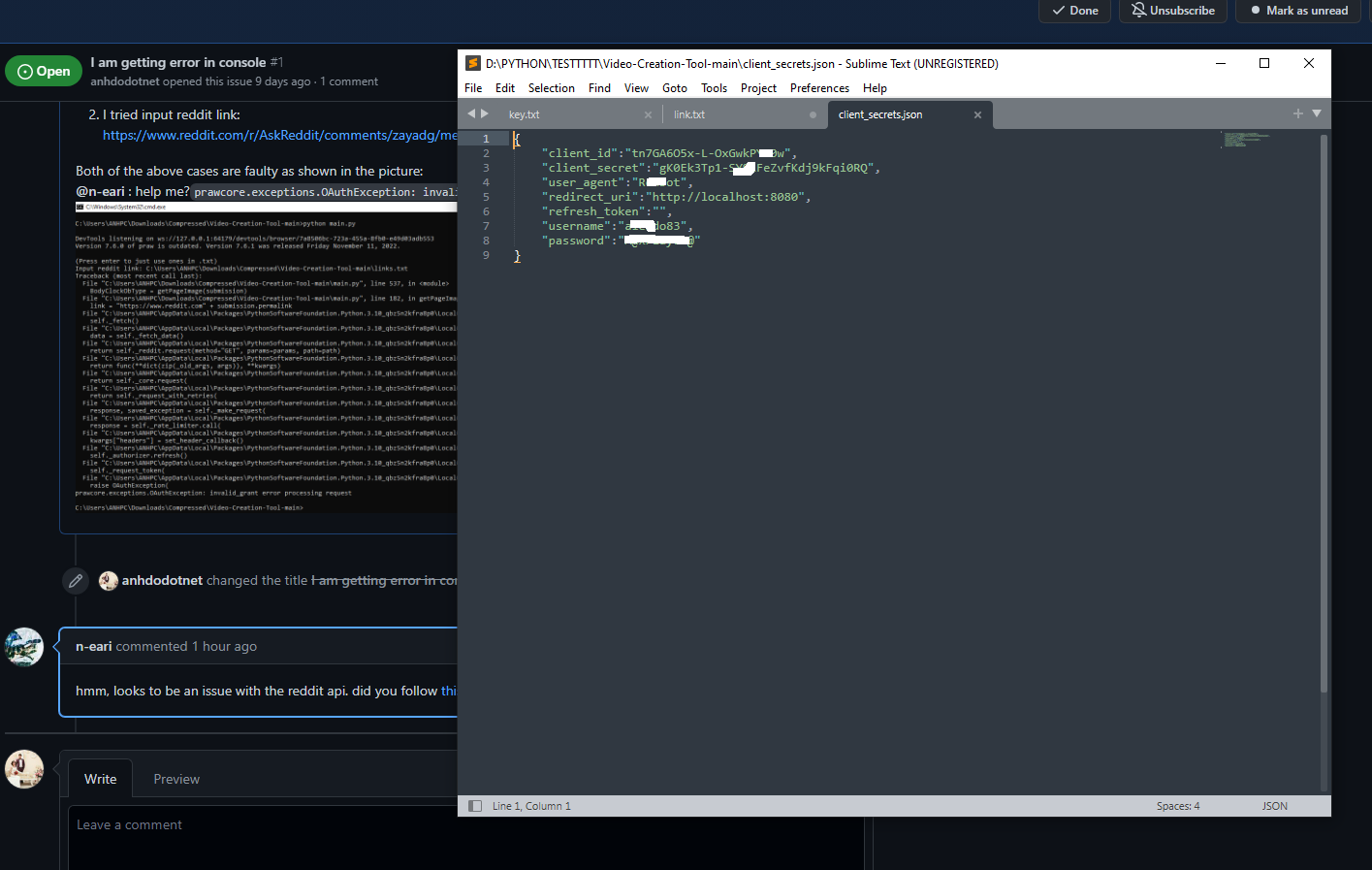The height and width of the screenshot is (870, 1372).
Task: Select the Write tab in GitHub comment box
Action: tap(100, 779)
